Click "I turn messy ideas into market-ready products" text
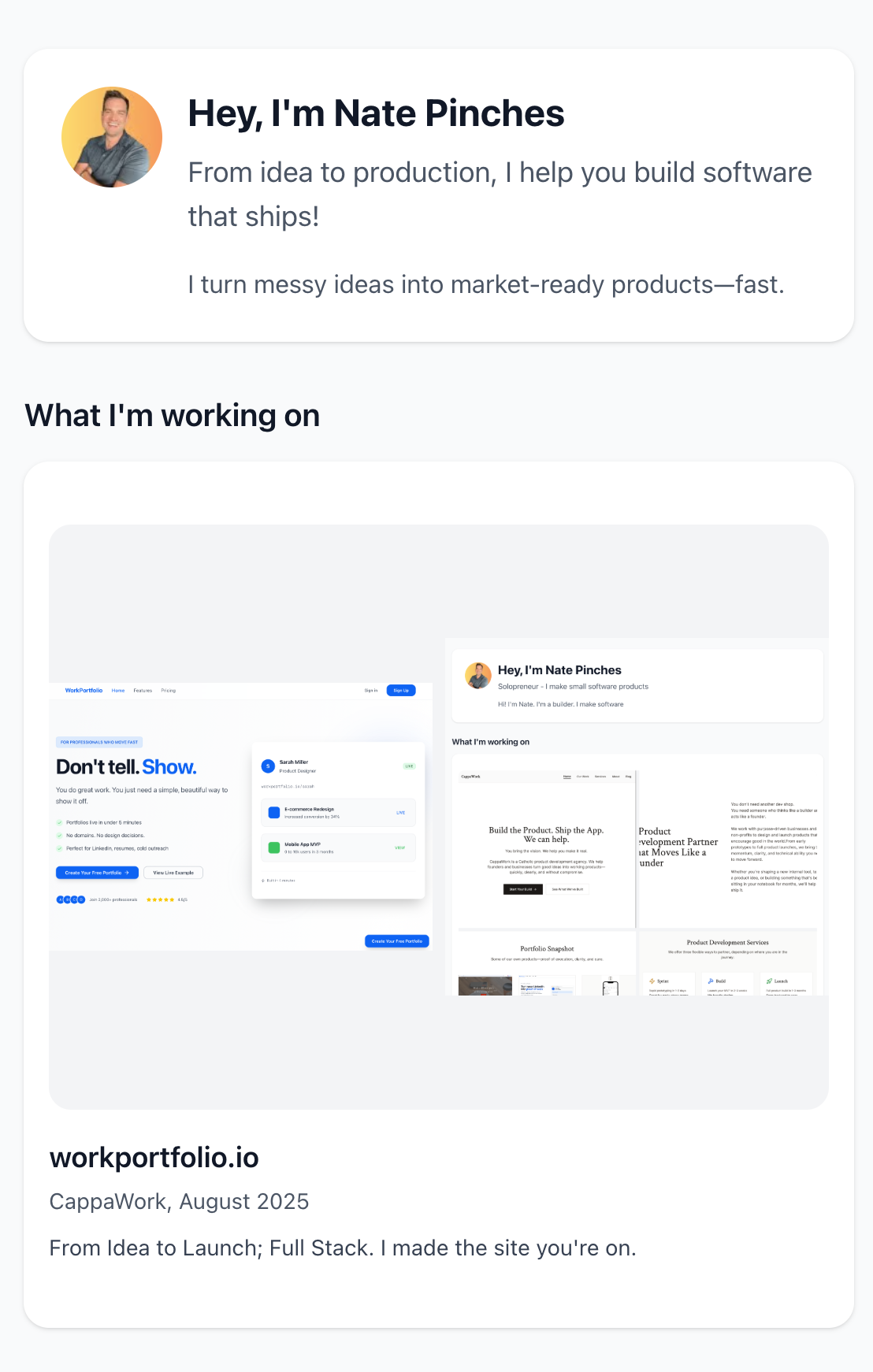 tap(486, 284)
